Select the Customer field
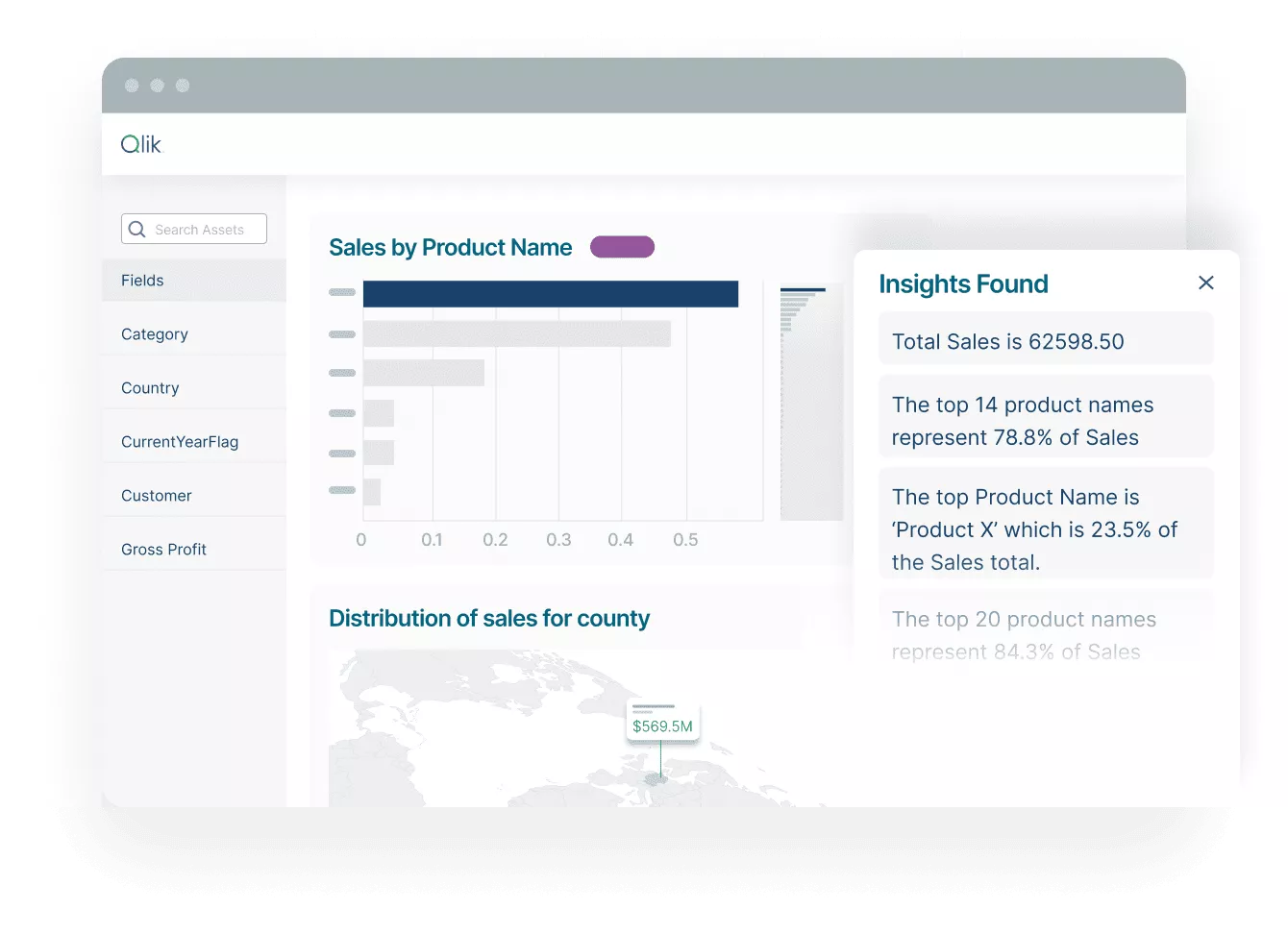This screenshot has height=934, width=1288. 157,495
